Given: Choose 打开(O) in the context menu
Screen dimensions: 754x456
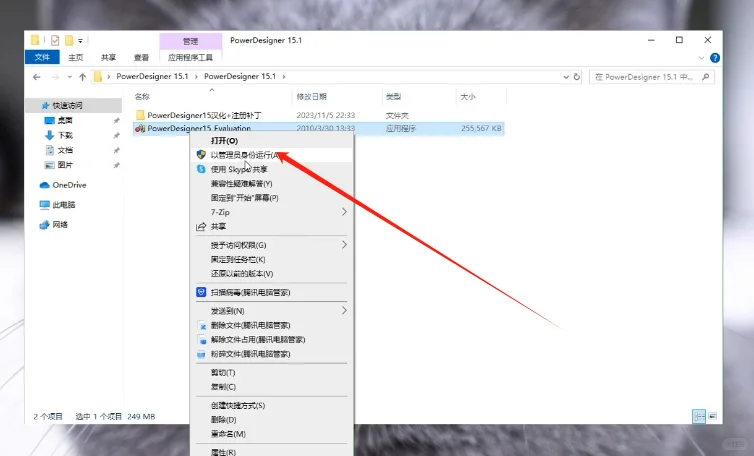Looking at the screenshot, I should point(272,140).
